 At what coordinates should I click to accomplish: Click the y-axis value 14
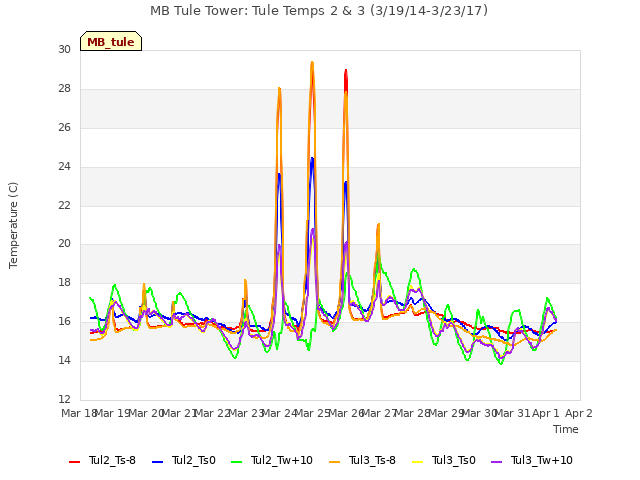point(64,360)
